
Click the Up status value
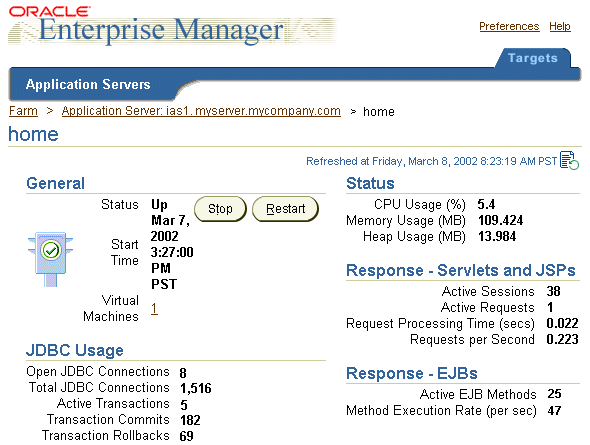click(159, 205)
